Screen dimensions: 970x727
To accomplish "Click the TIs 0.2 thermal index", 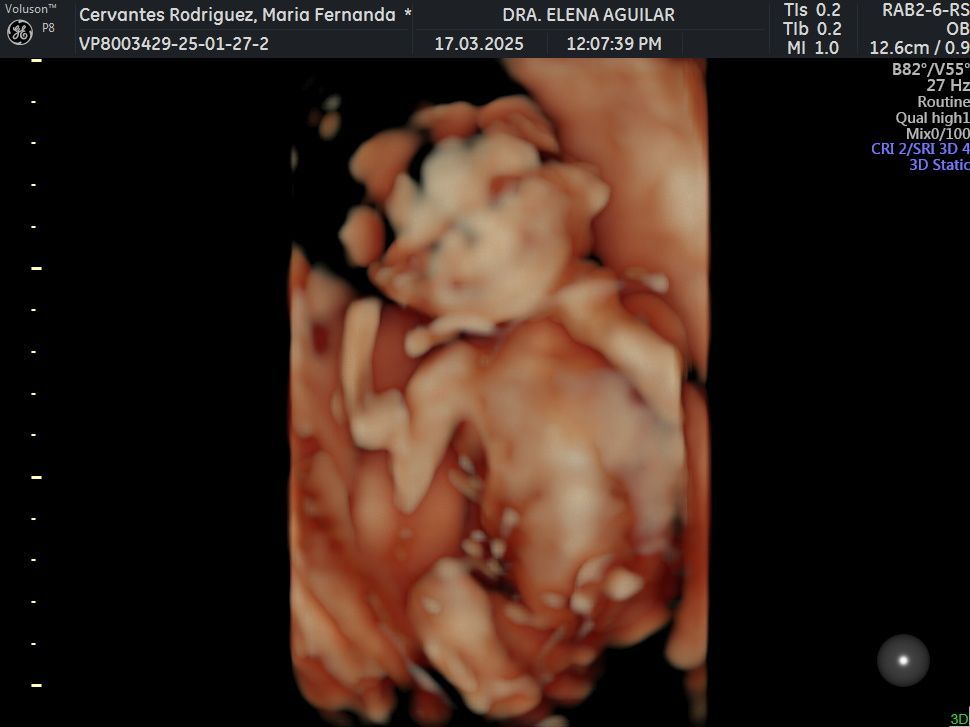I will tap(812, 10).
